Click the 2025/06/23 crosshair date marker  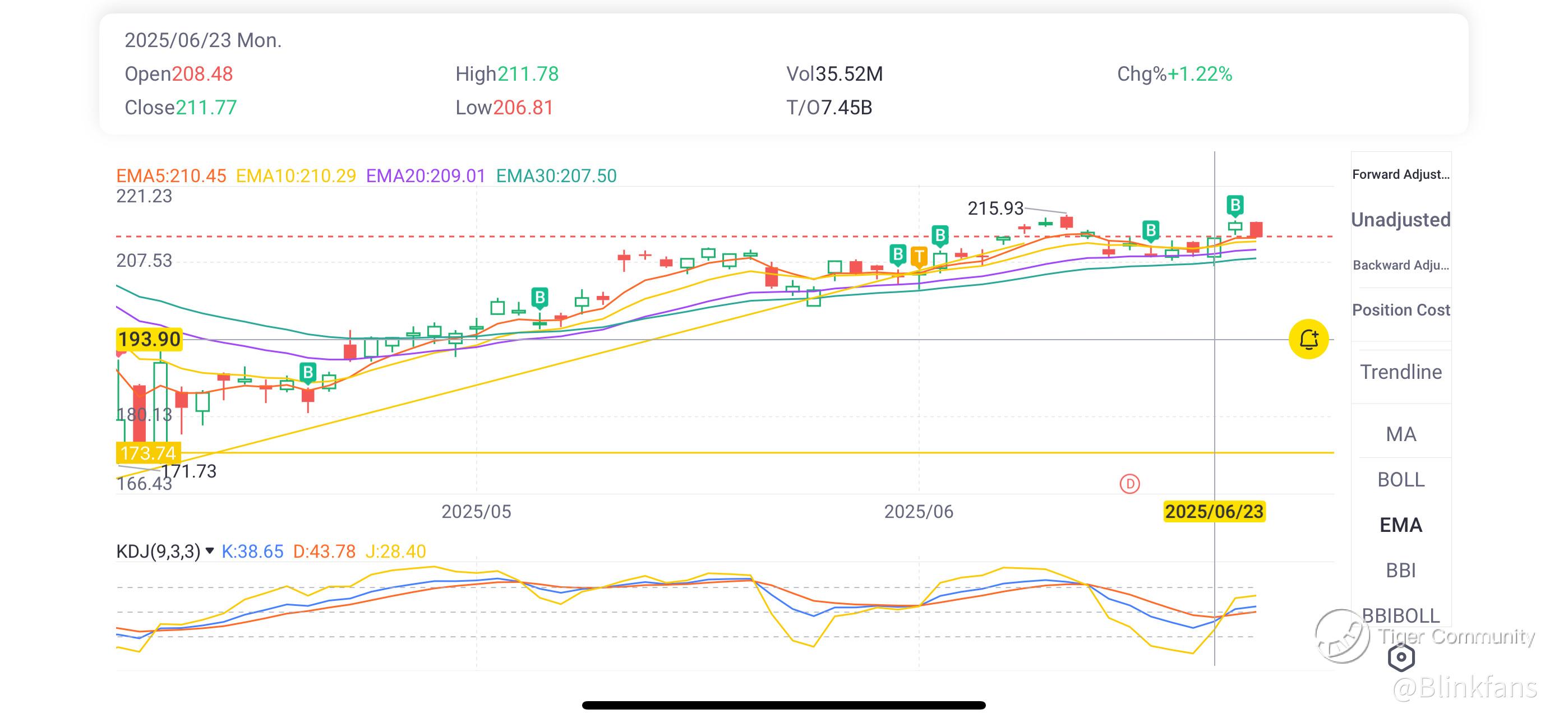(1214, 511)
